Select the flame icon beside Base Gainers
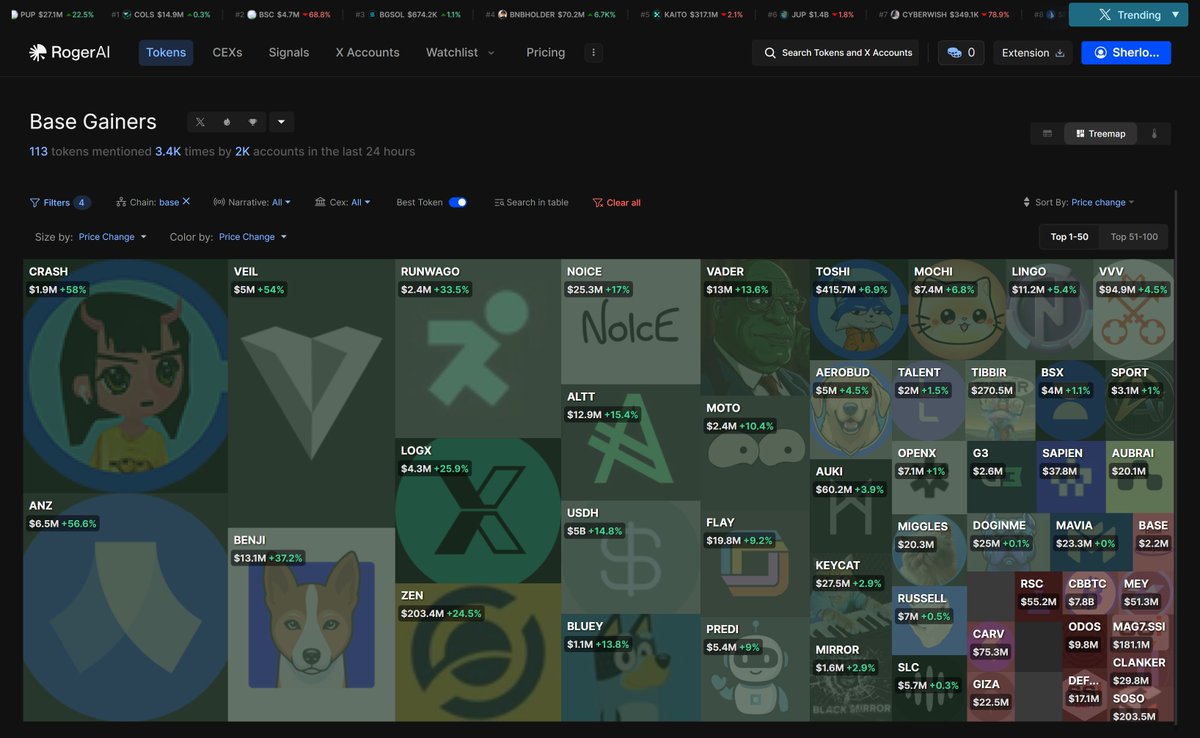This screenshot has width=1200, height=738. [x=226, y=122]
